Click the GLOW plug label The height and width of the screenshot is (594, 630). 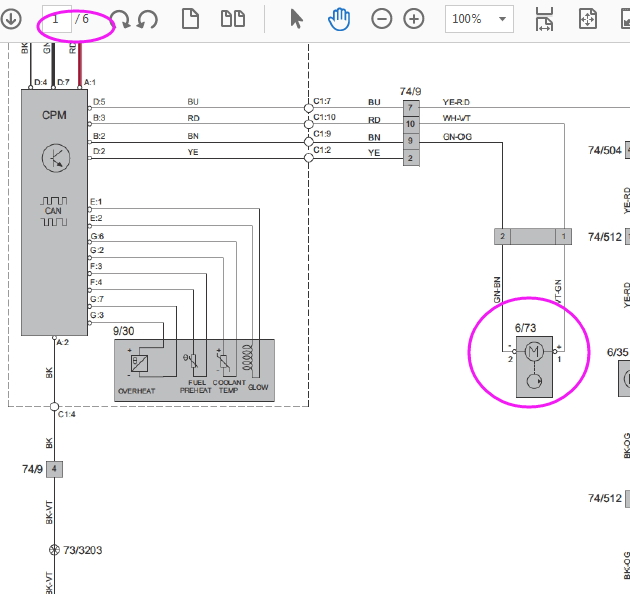tap(258, 387)
